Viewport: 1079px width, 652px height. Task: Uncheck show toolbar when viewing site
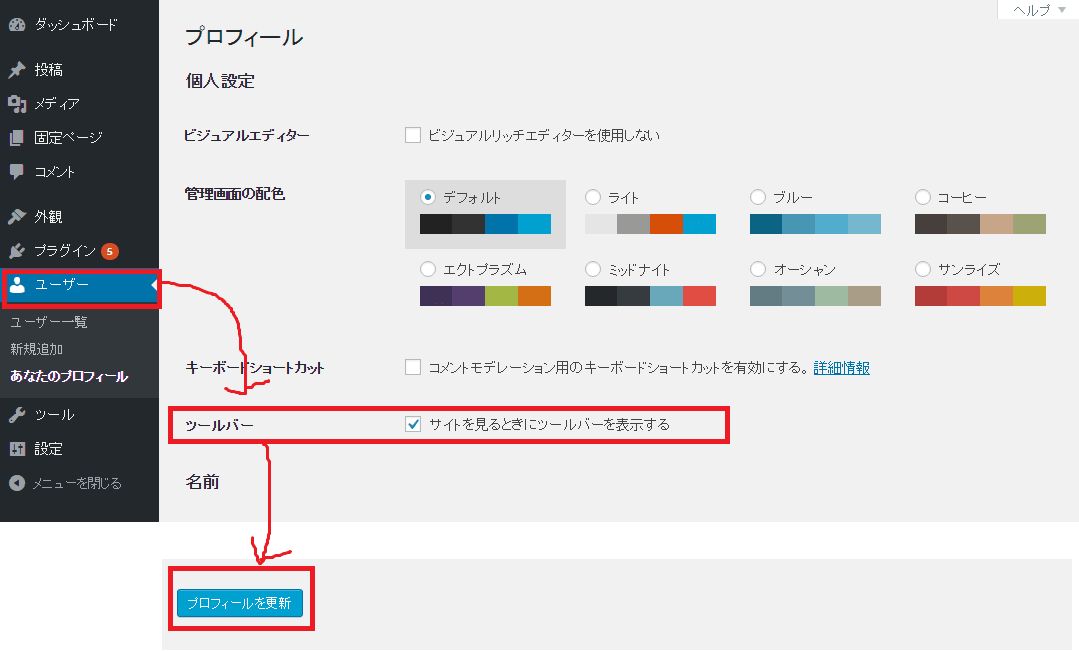coord(413,424)
